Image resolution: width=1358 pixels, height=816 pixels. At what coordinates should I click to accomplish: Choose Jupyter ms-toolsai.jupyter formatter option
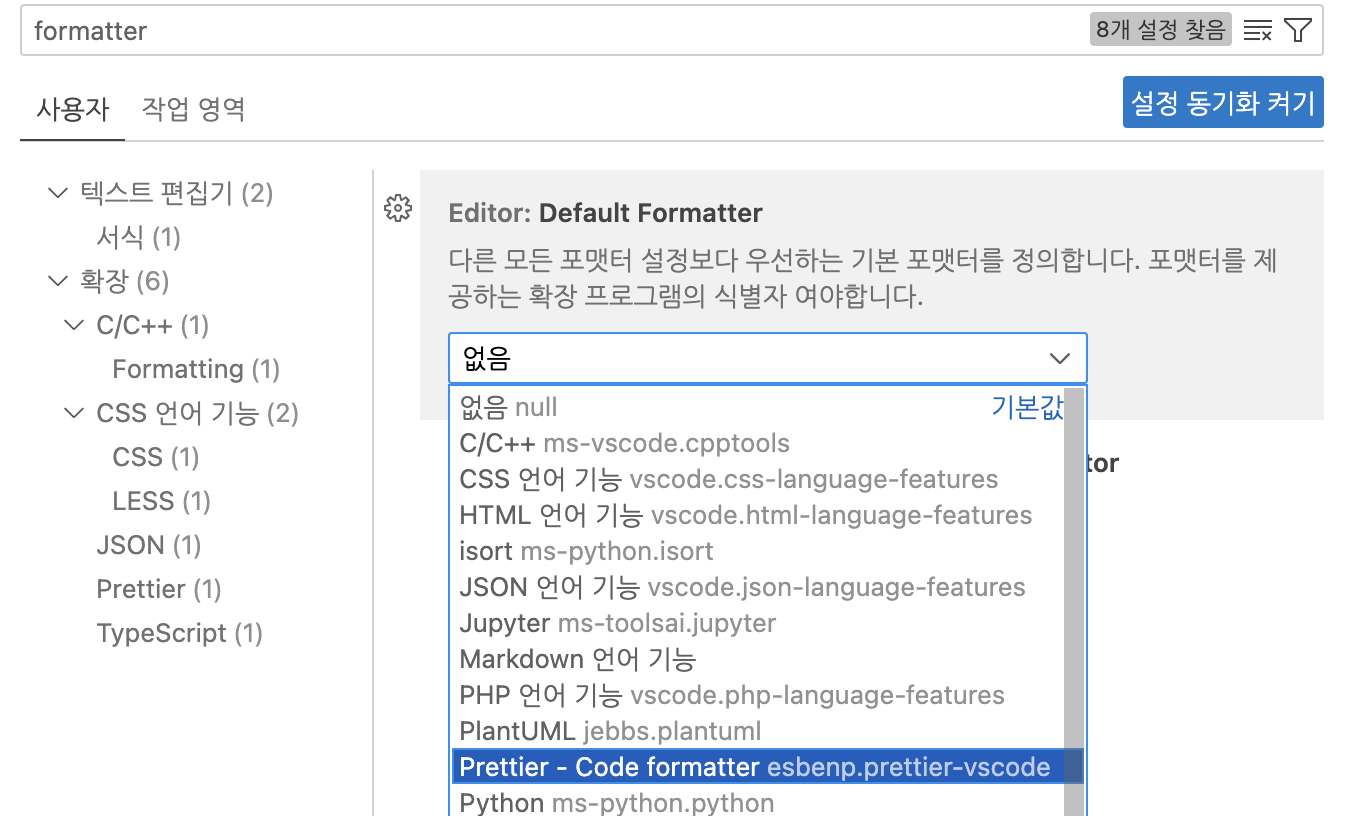click(x=759, y=623)
